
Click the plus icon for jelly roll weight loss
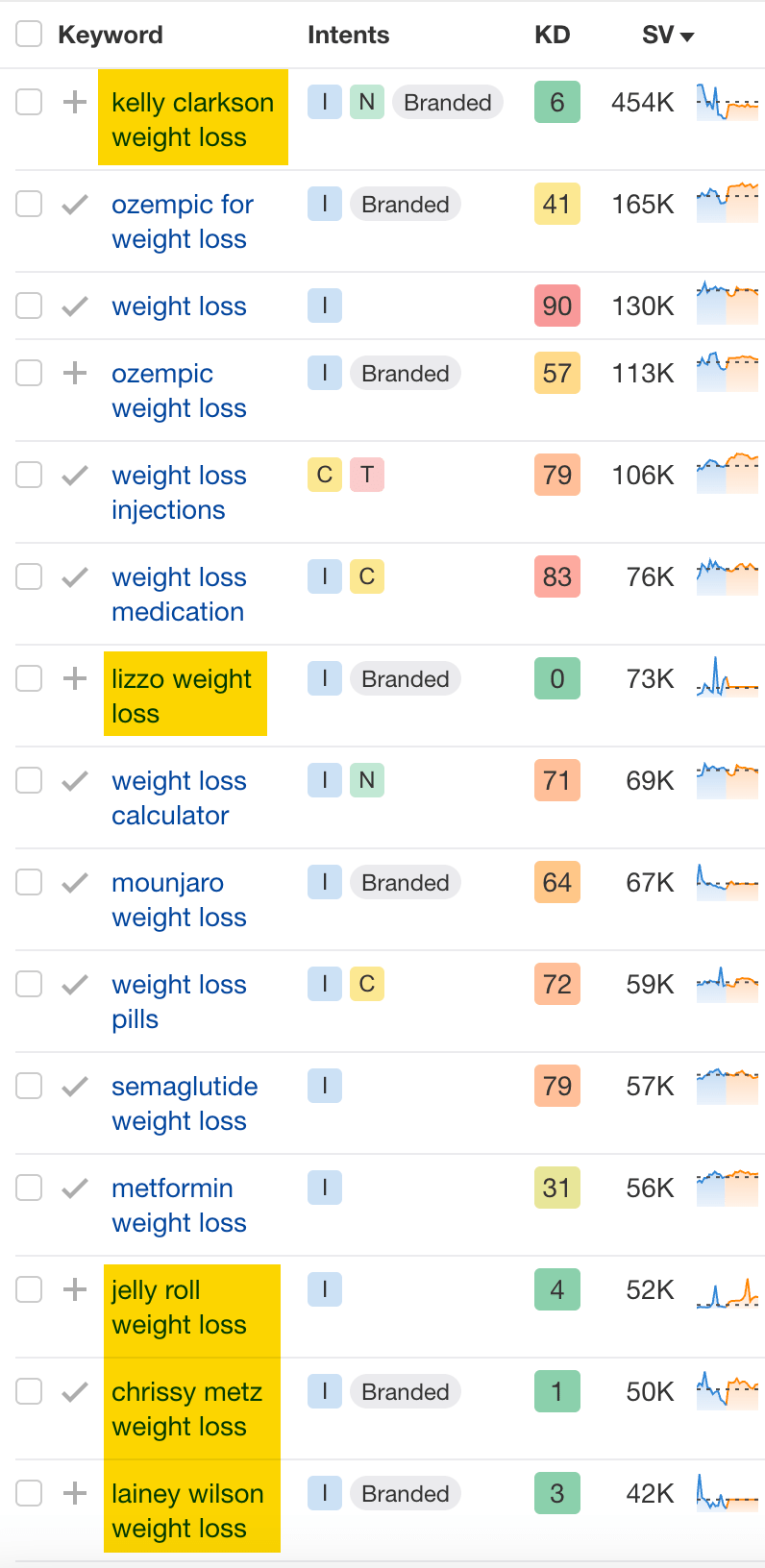point(75,1289)
